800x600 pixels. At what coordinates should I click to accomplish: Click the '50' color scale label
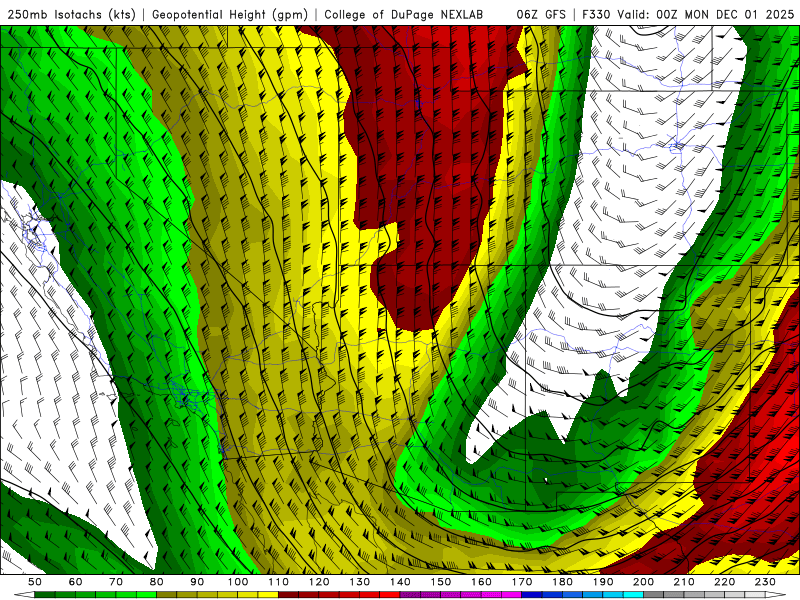(35, 582)
